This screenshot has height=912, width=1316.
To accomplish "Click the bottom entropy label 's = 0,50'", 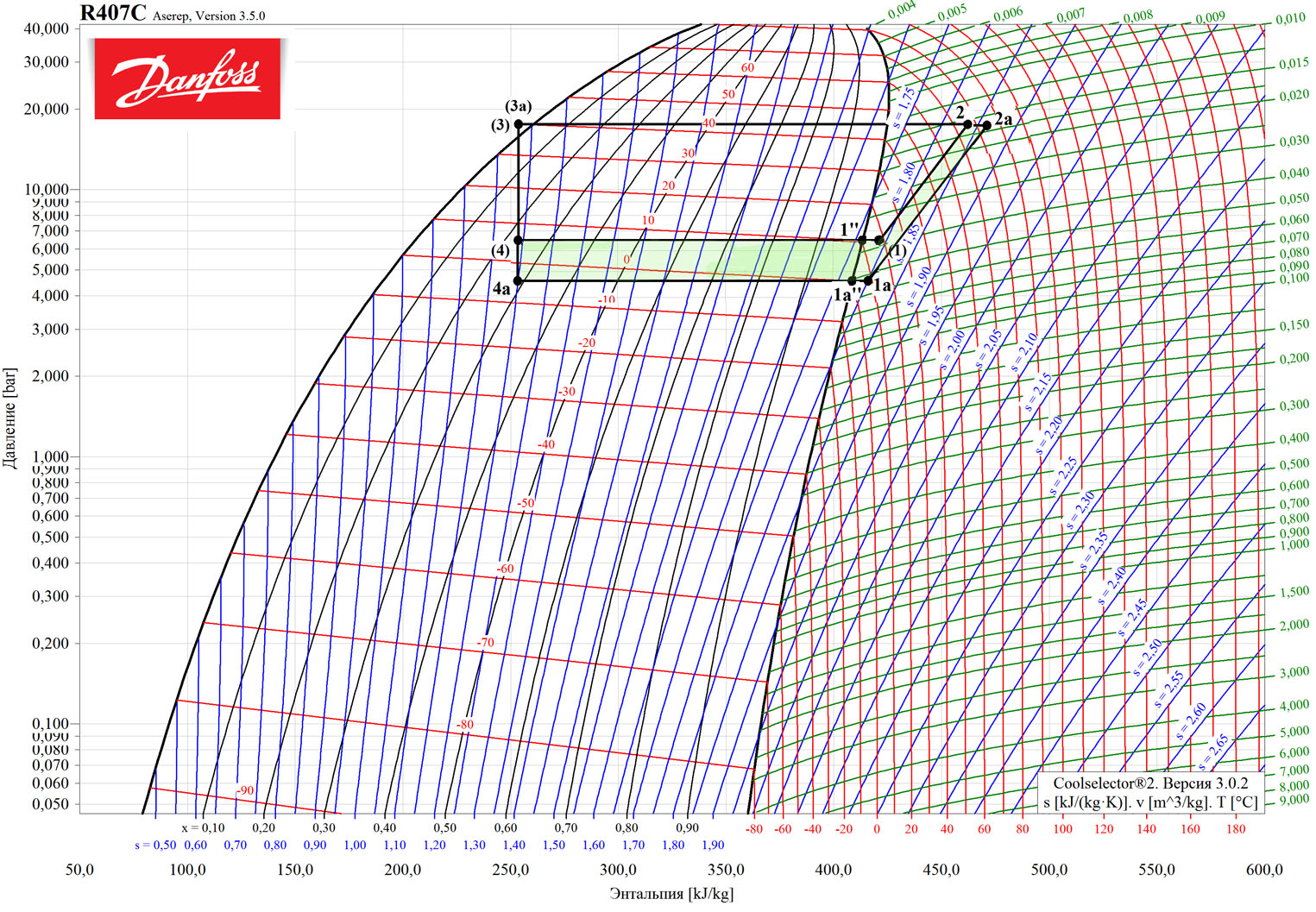I will (155, 846).
